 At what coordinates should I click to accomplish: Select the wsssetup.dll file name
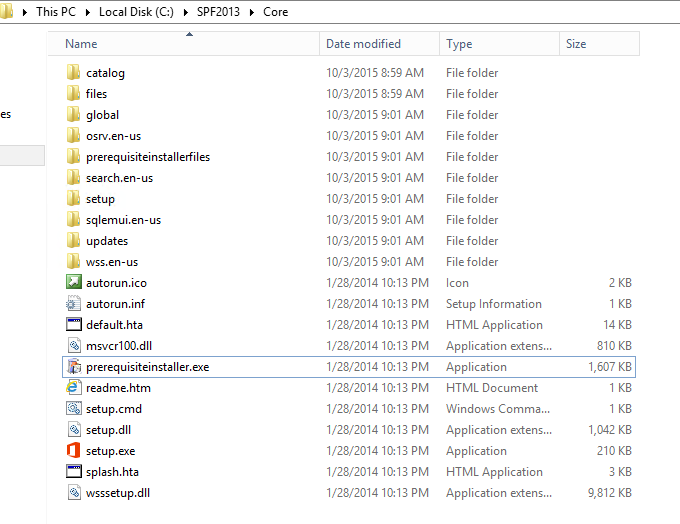(118, 493)
